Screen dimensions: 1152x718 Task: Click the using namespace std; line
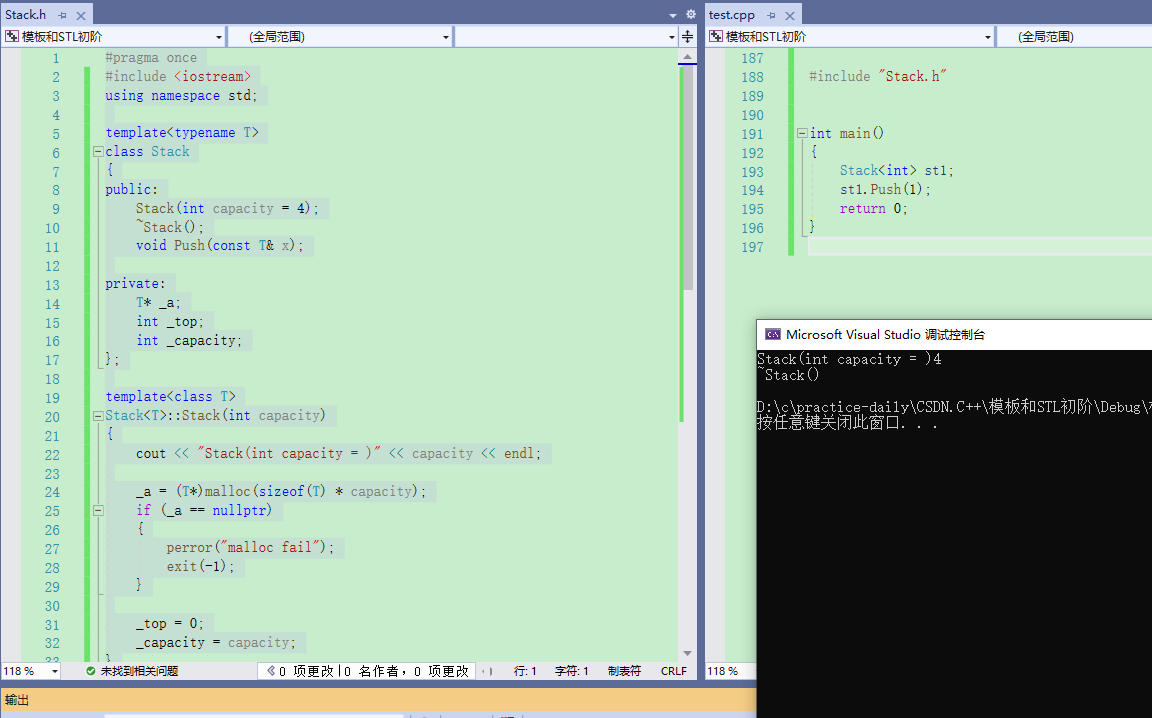[181, 96]
